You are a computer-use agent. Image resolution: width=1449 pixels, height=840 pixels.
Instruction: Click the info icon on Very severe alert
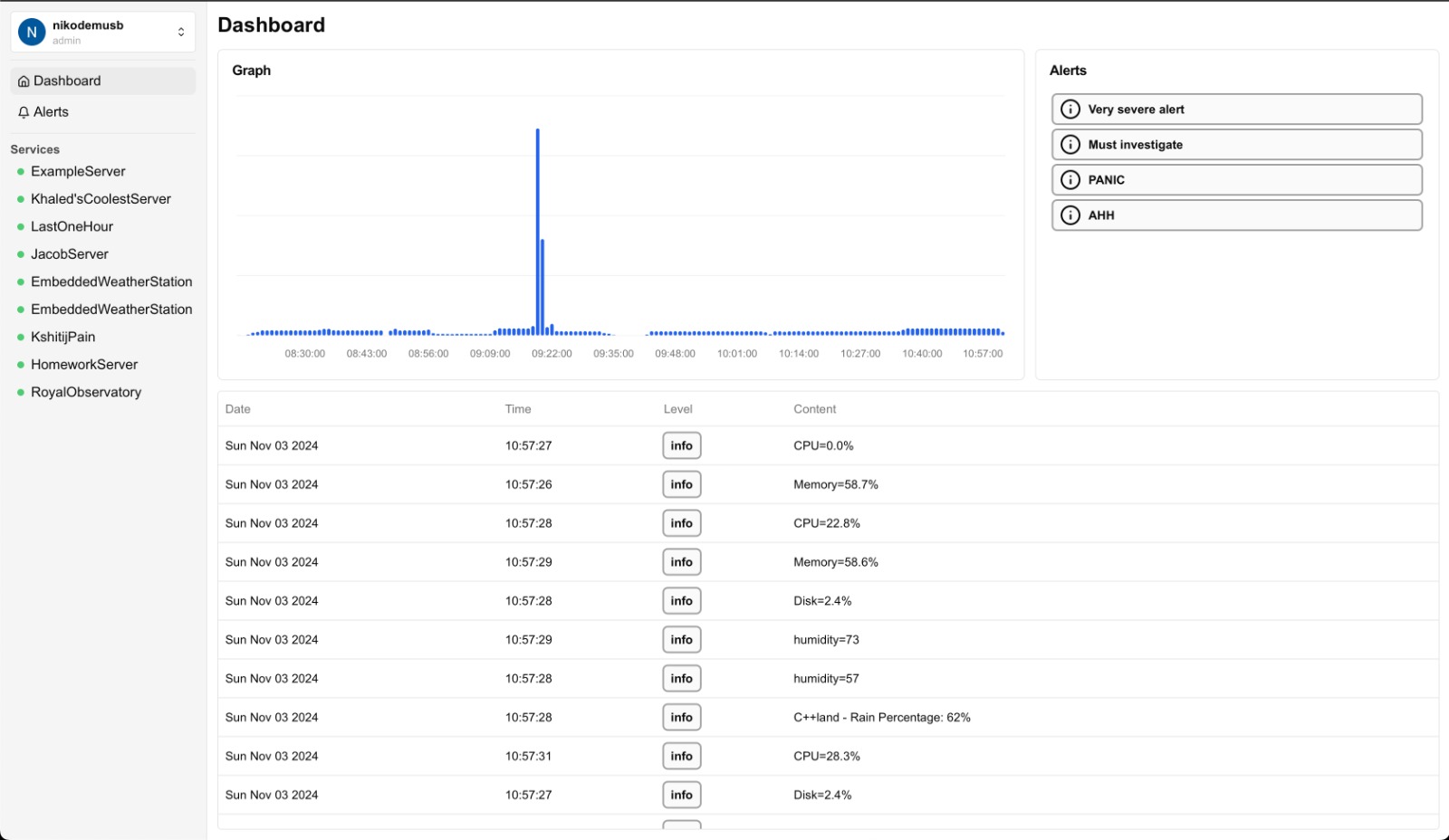pyautogui.click(x=1070, y=110)
